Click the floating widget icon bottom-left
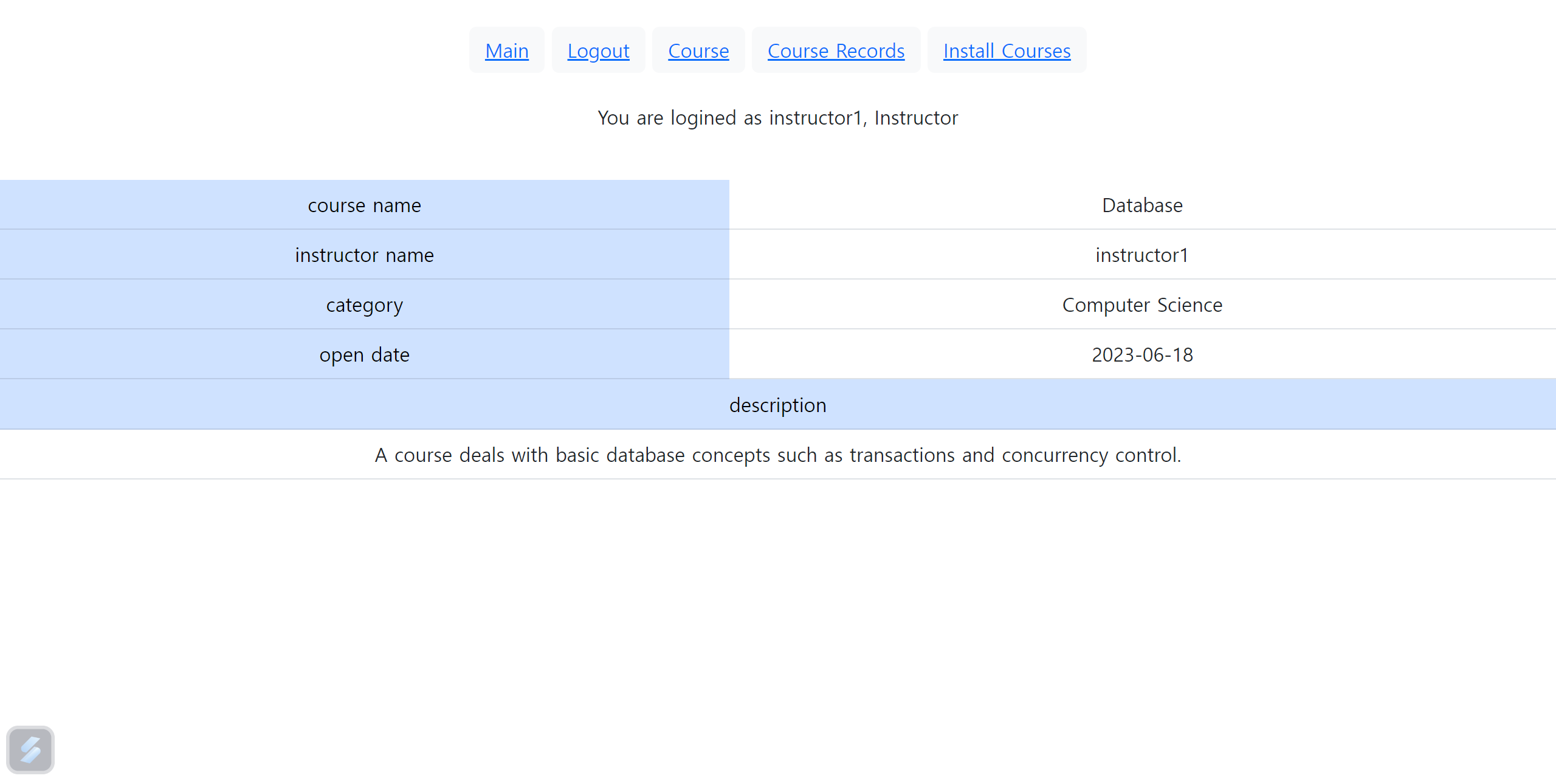Viewport: 1556px width, 784px height. click(x=30, y=749)
